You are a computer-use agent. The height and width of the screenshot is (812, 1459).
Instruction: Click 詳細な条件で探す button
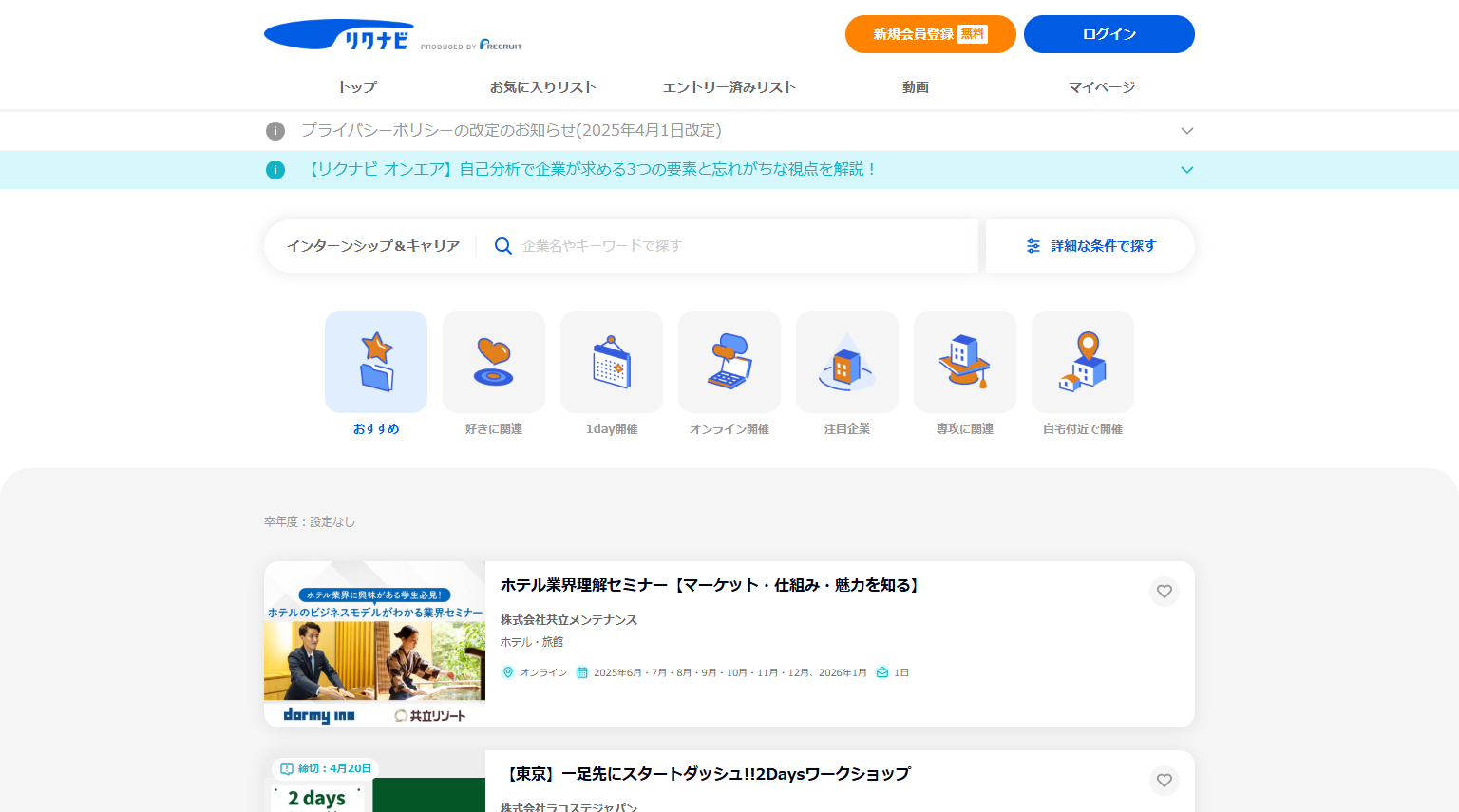1090,246
